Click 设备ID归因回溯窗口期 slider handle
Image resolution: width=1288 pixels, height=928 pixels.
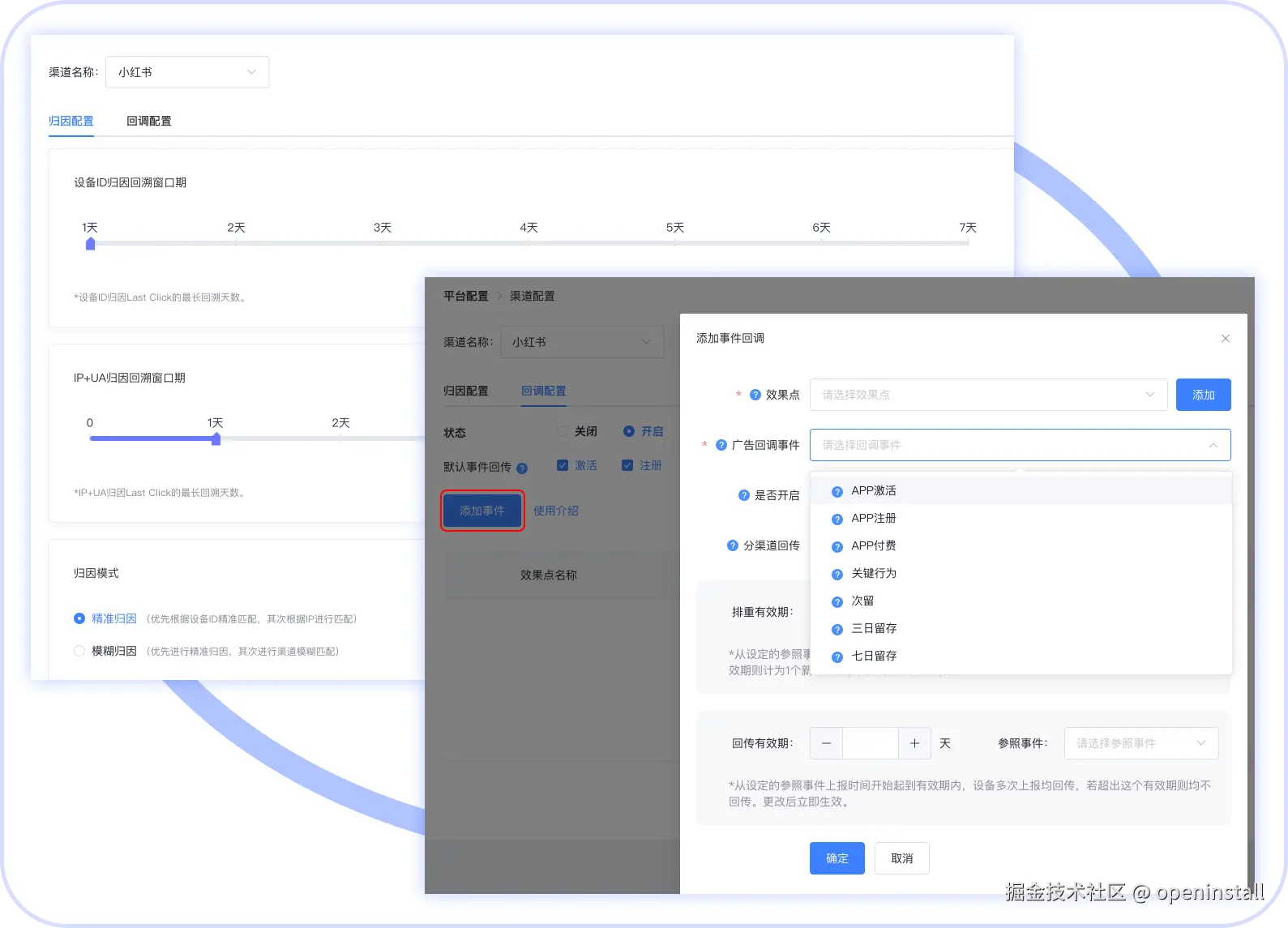(x=91, y=243)
